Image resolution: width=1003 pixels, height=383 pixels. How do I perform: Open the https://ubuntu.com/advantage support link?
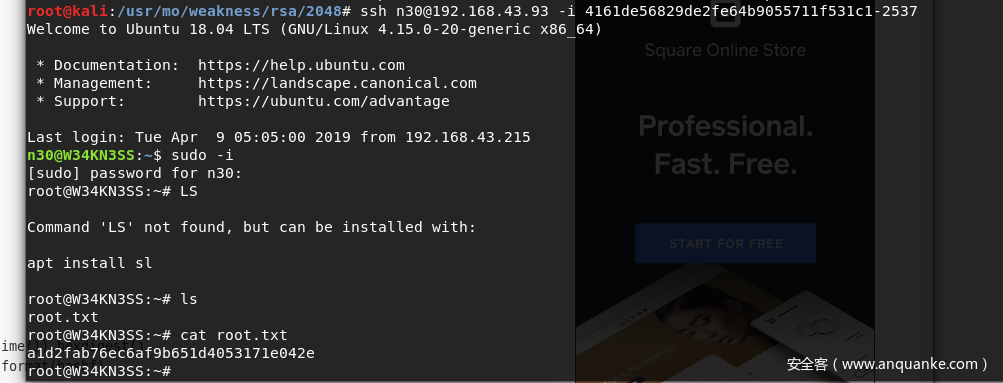(x=324, y=101)
